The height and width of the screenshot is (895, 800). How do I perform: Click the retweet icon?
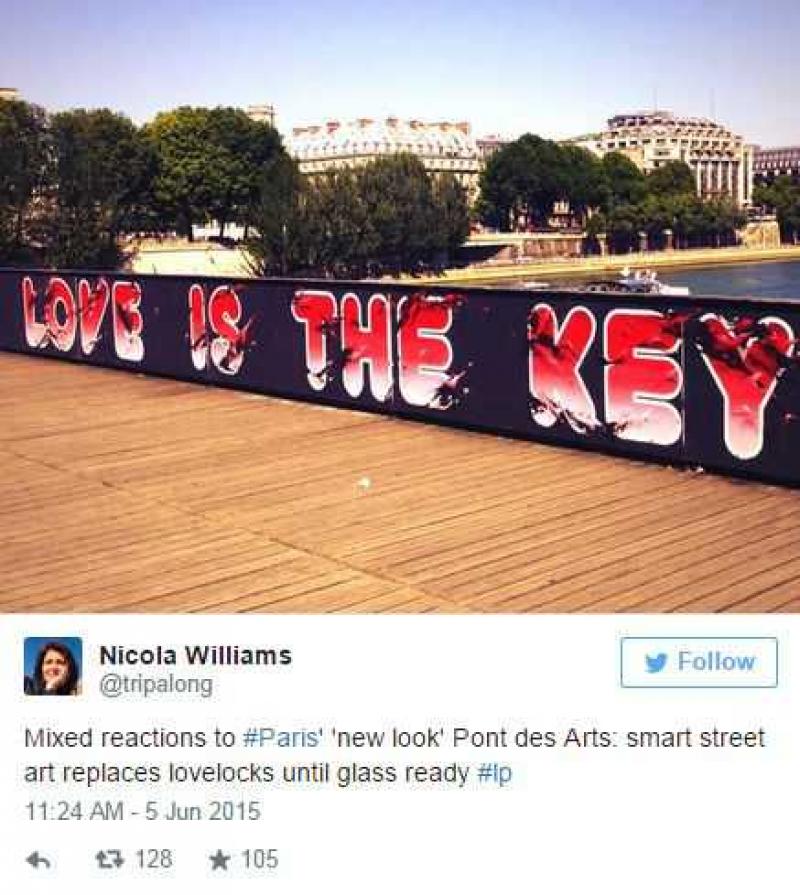[109, 859]
